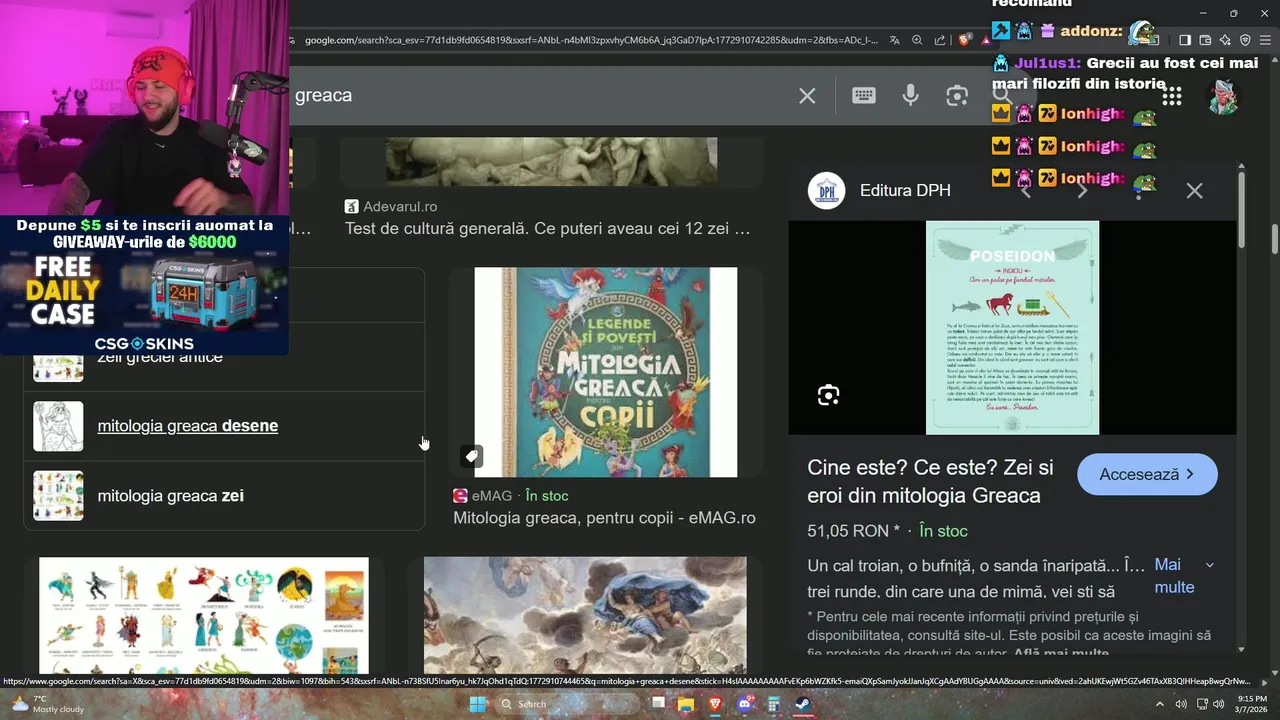1280x720 pixels.
Task: Open the Google account profile avatar
Action: coord(1223,96)
